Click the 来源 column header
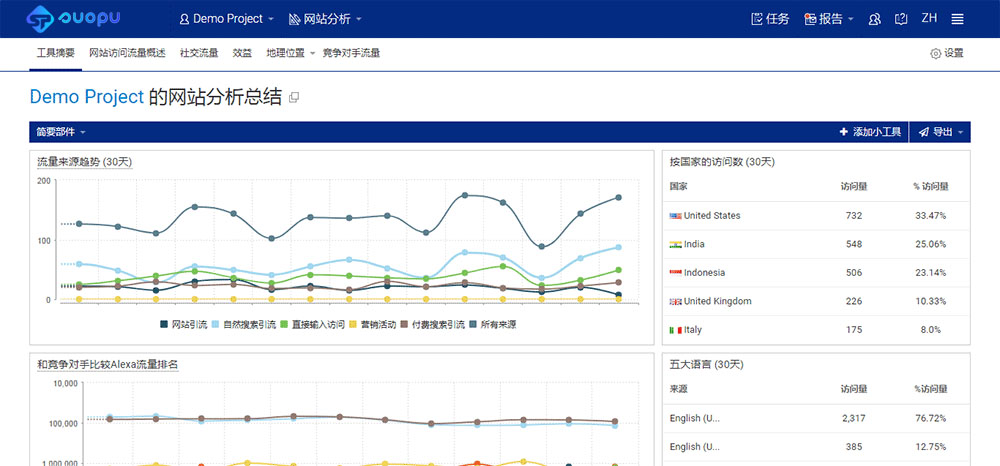This screenshot has width=1000, height=466. coord(679,389)
